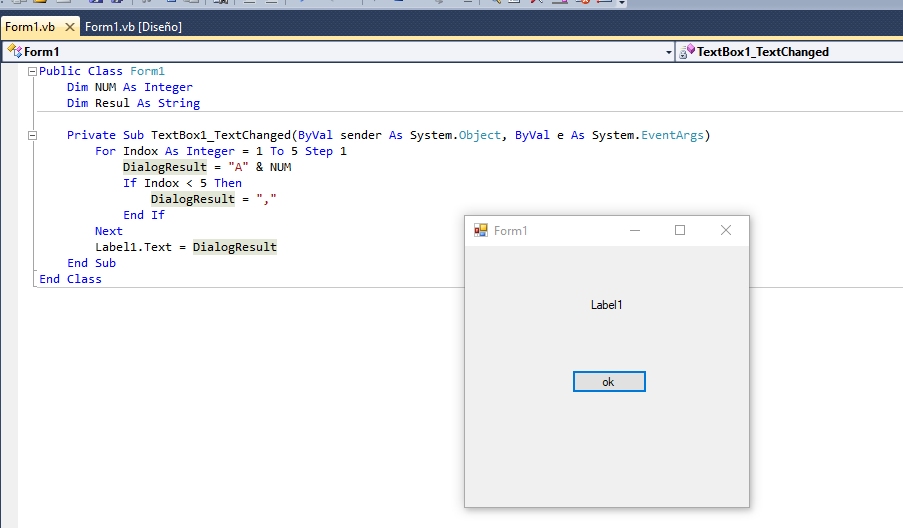
Task: Click the EventArgs type in Sub signature
Action: pos(672,135)
